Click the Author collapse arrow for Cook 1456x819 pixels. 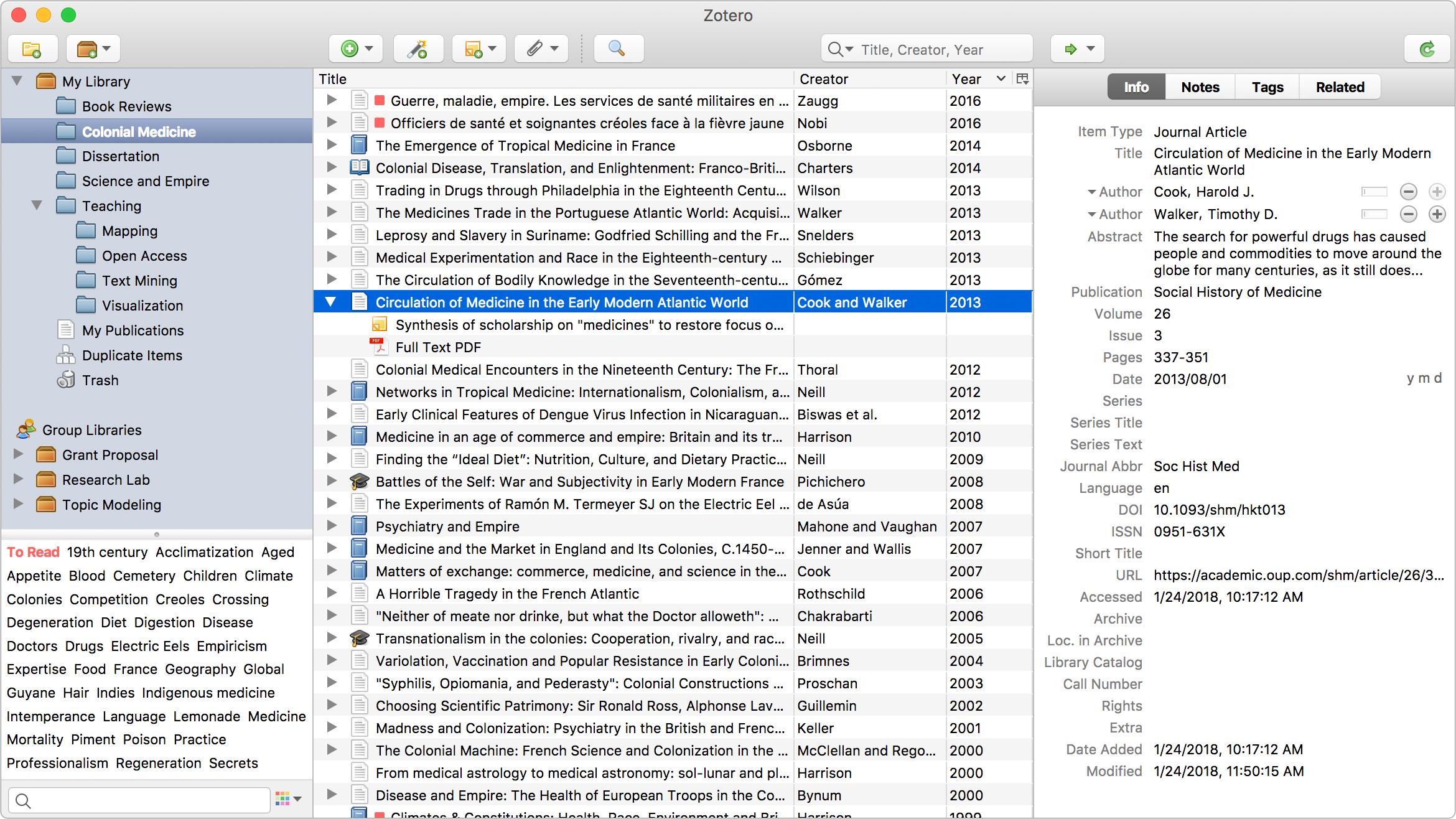click(1089, 192)
